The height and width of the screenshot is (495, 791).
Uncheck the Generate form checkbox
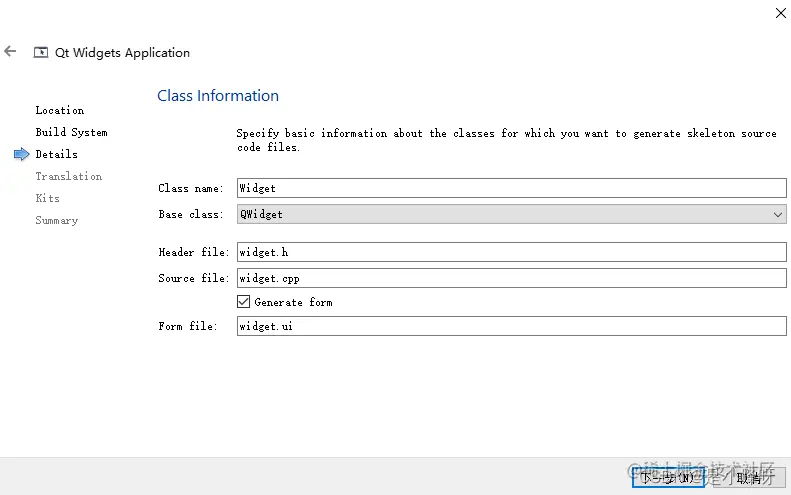pos(243,302)
